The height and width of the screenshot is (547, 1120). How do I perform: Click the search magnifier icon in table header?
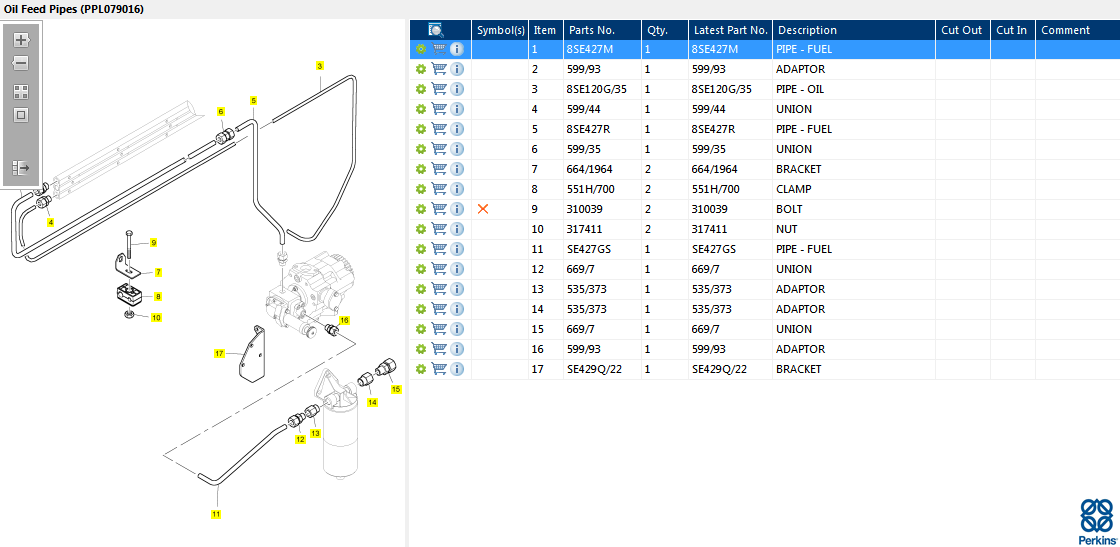point(436,30)
